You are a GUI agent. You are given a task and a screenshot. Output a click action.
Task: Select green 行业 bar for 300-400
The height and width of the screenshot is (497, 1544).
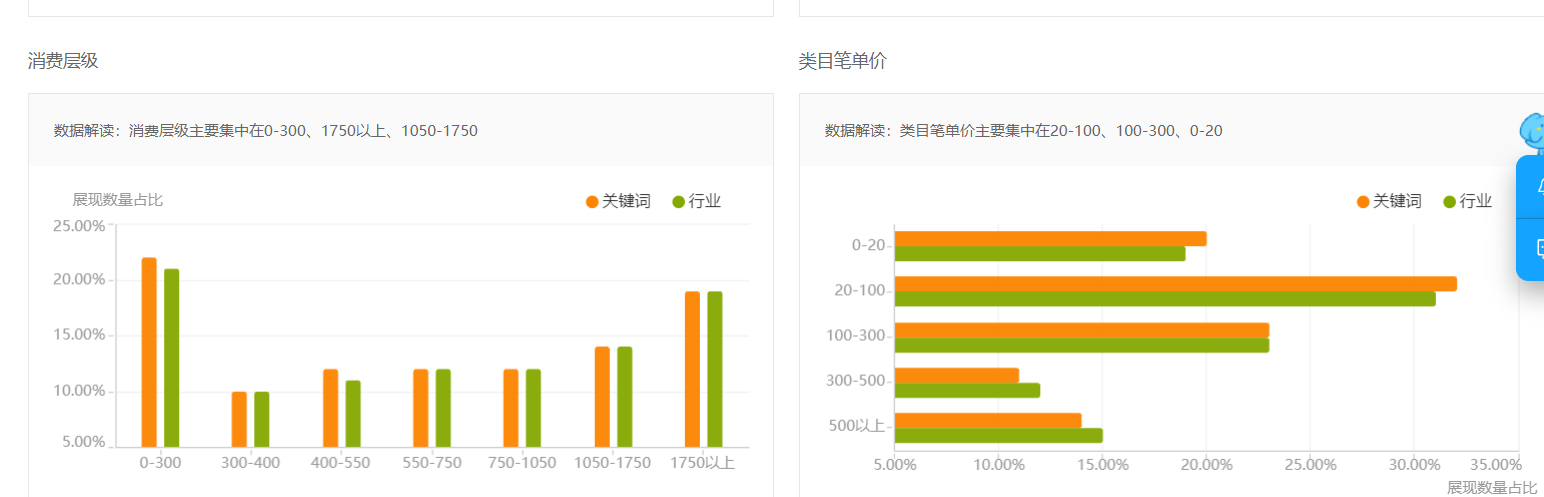pyautogui.click(x=262, y=419)
